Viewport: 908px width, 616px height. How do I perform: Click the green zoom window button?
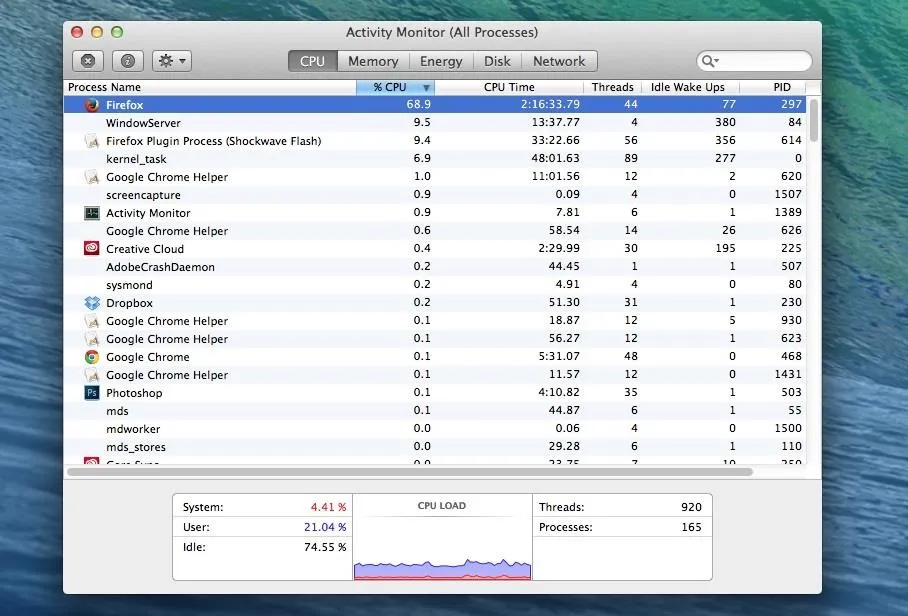pyautogui.click(x=117, y=32)
